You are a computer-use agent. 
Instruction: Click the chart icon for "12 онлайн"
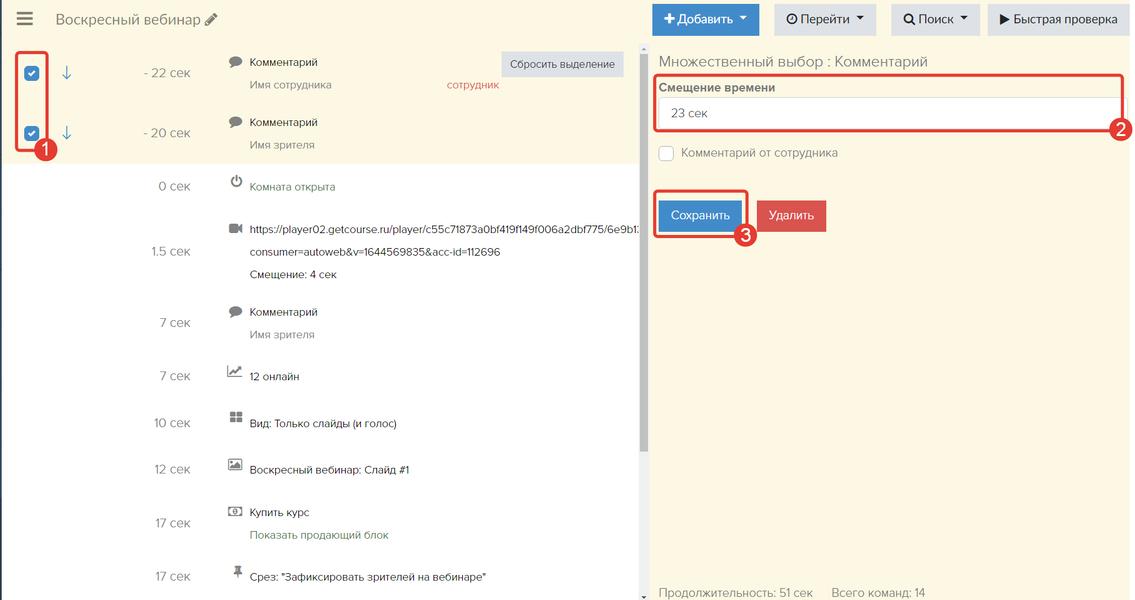(235, 372)
